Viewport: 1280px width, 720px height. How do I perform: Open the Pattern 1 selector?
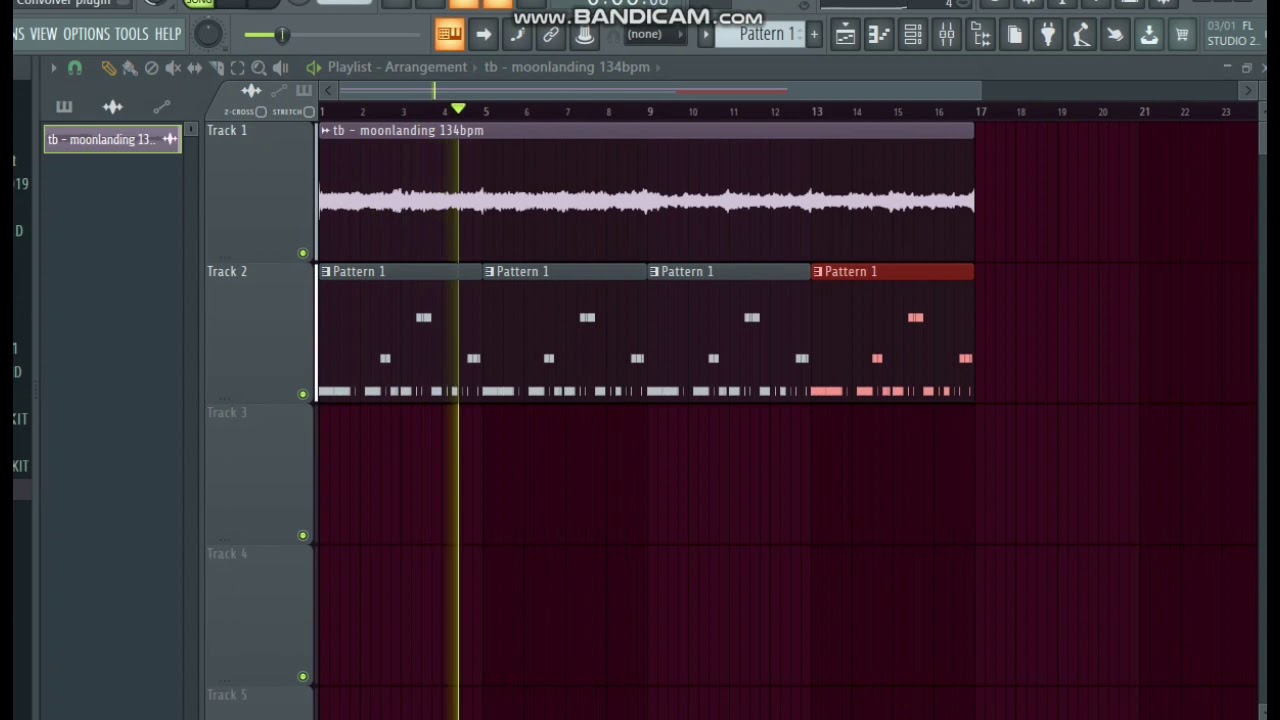click(768, 34)
